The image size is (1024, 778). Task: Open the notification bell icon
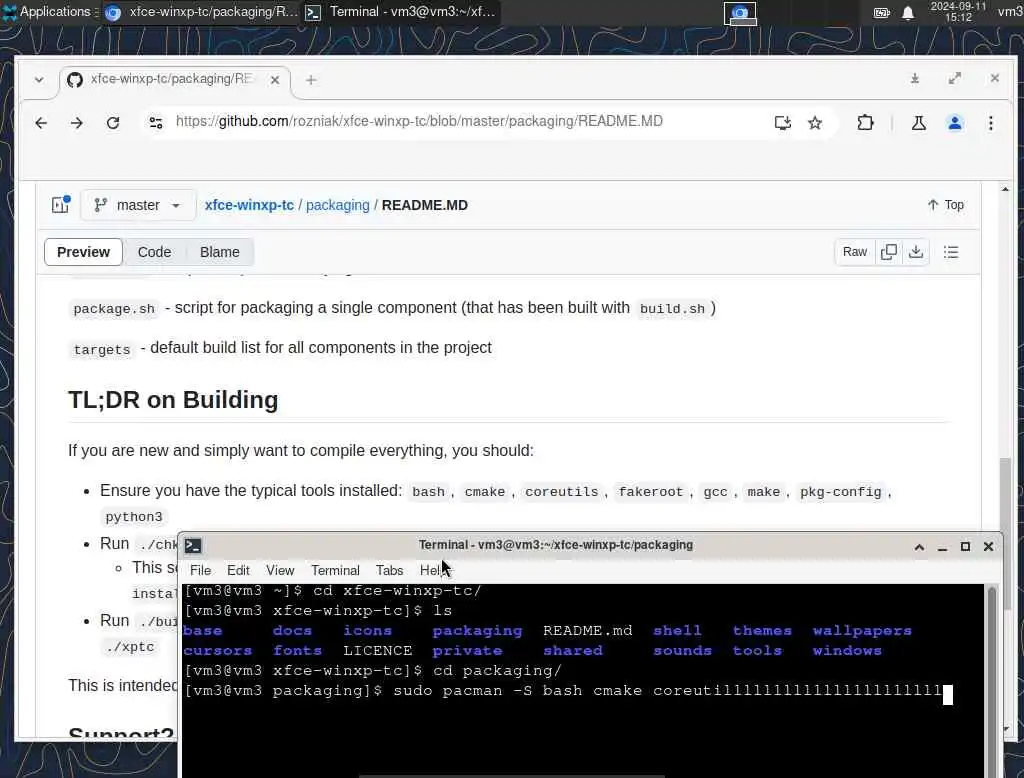tap(908, 13)
